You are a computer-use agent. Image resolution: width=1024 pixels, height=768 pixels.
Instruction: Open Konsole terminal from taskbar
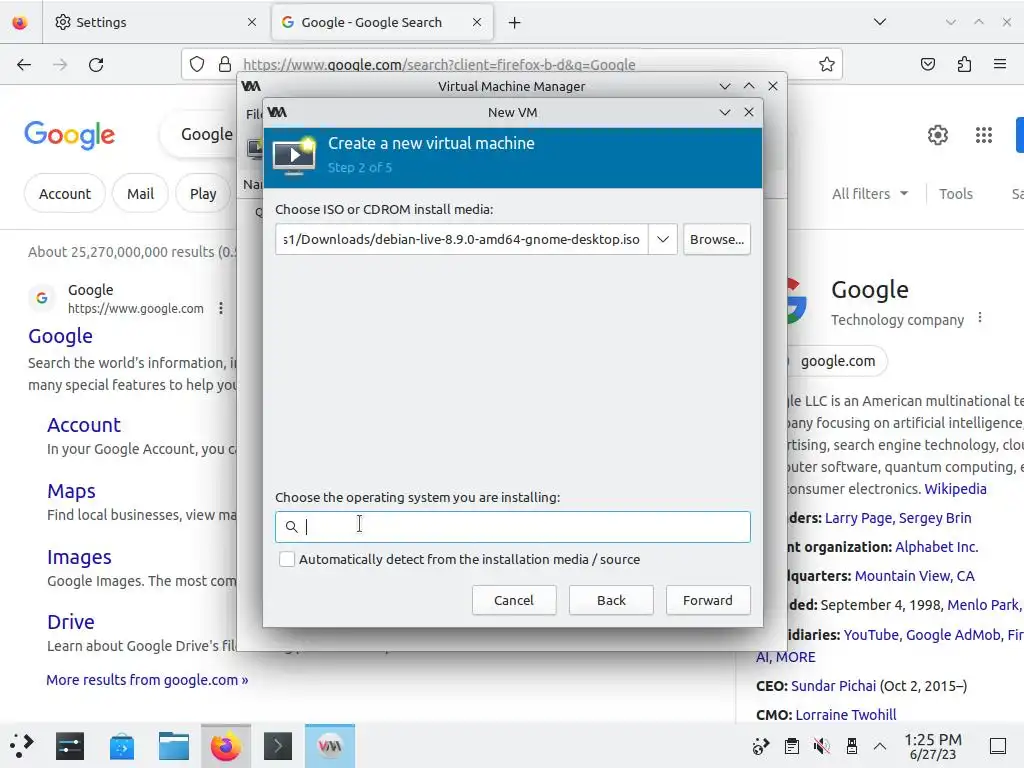tap(278, 746)
